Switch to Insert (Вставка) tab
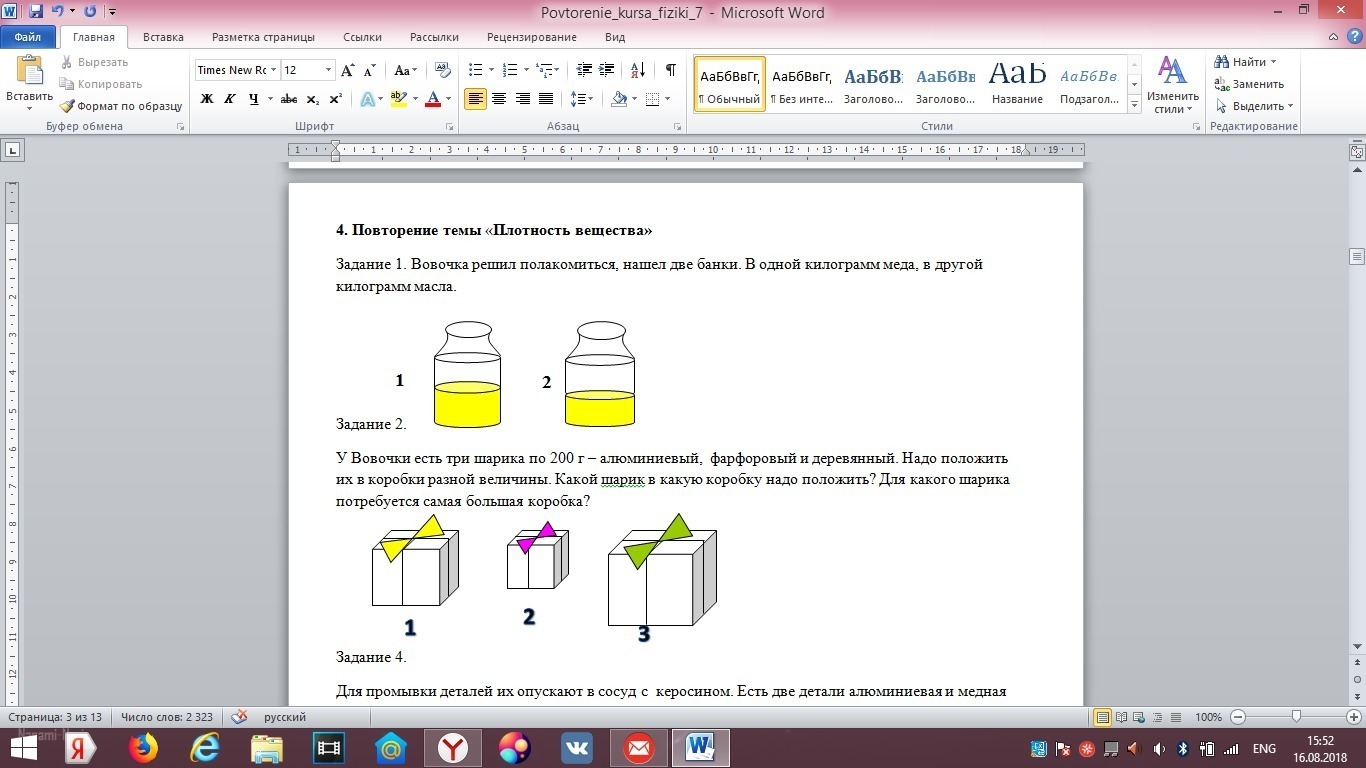Viewport: 1366px width, 768px height. tap(163, 37)
